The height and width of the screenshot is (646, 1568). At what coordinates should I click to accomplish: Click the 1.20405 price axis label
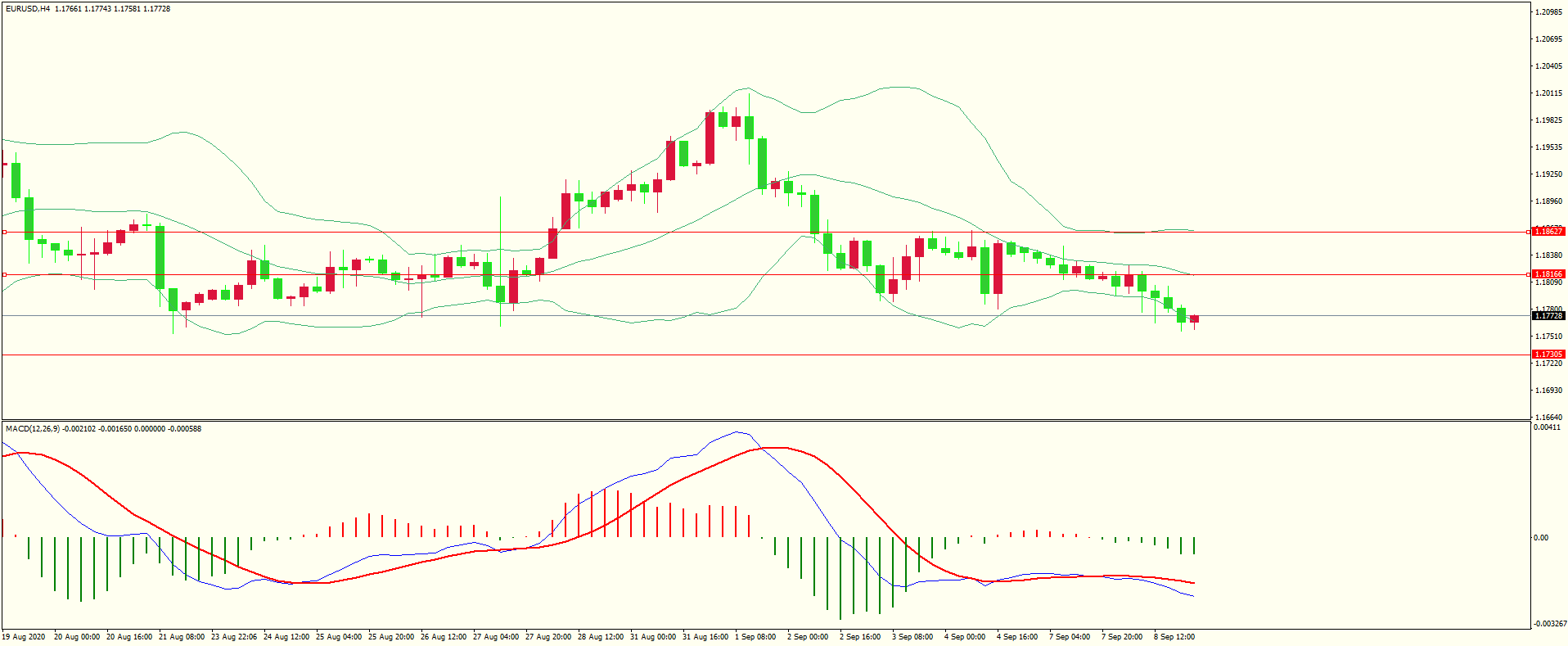pos(1549,66)
